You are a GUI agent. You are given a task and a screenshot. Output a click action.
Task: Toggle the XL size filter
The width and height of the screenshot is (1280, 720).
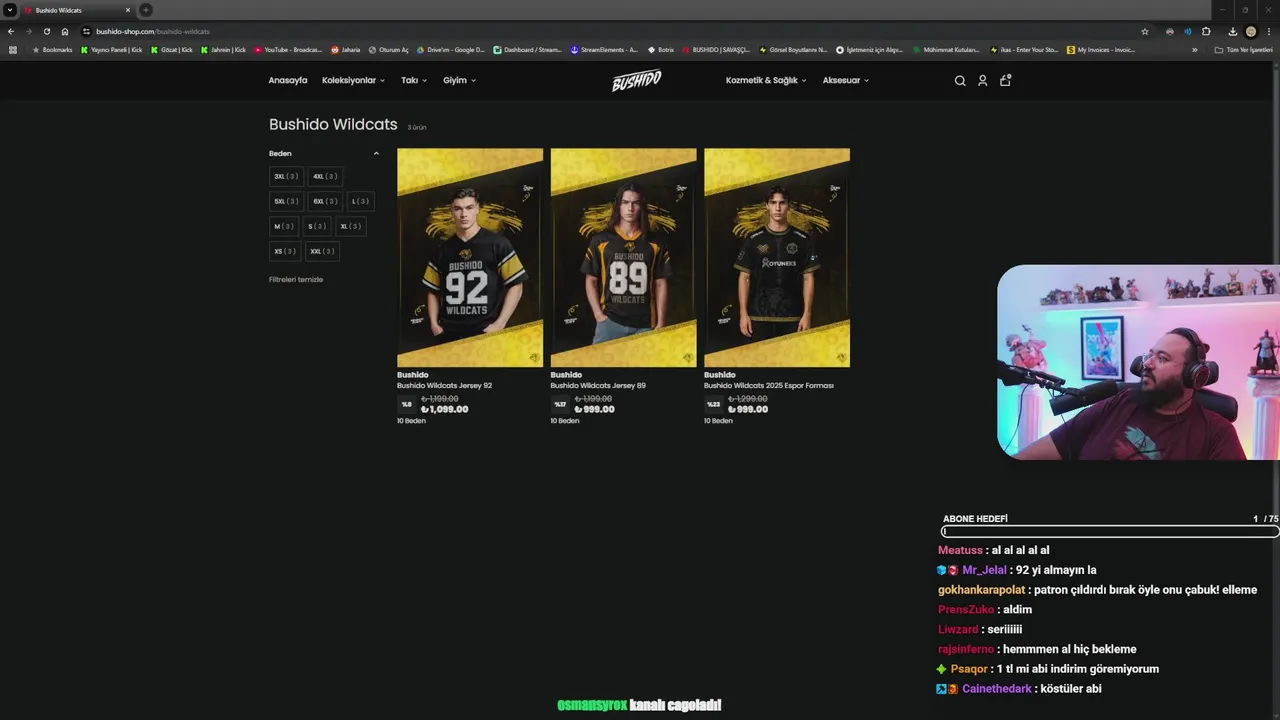coord(350,226)
